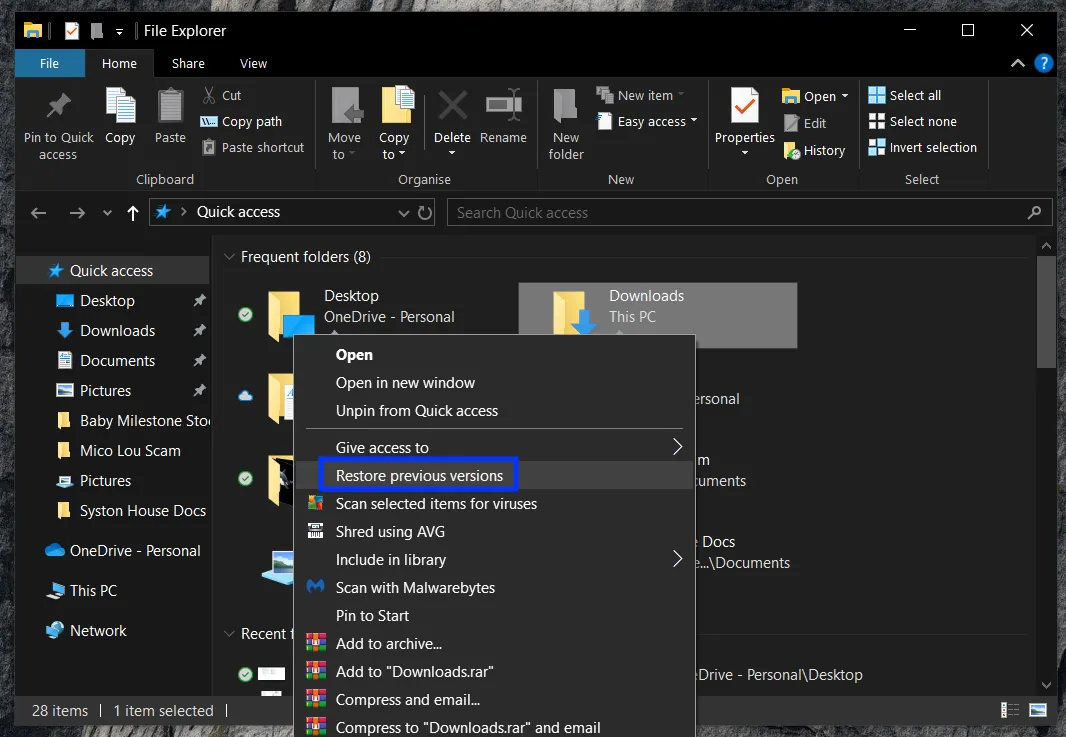Open help via the blue question mark icon
Image resolution: width=1066 pixels, height=737 pixels.
(x=1044, y=63)
